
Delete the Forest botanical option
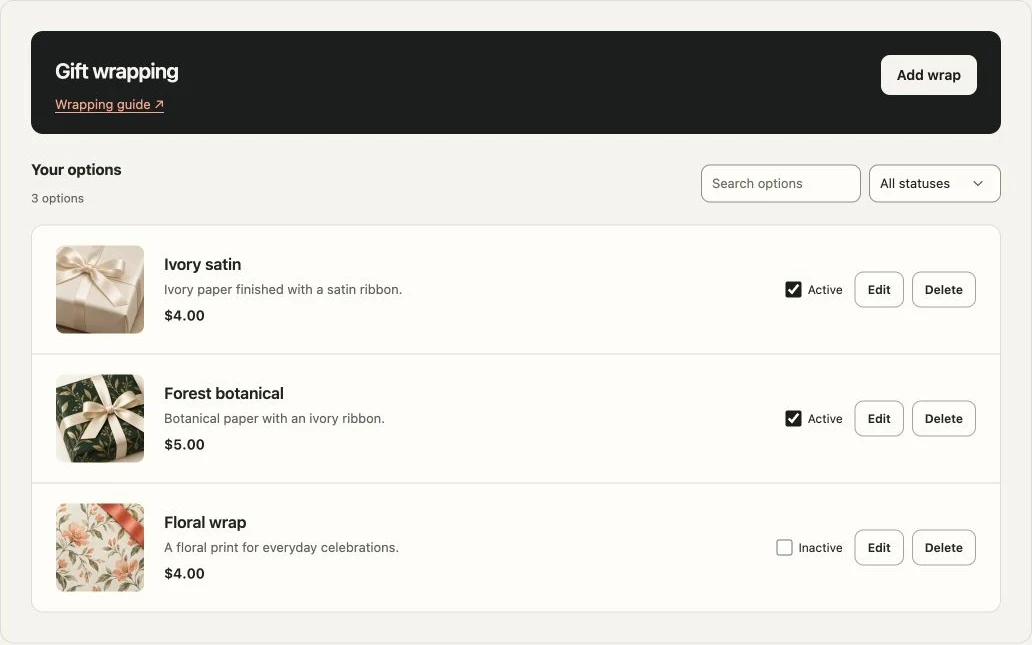[944, 419]
